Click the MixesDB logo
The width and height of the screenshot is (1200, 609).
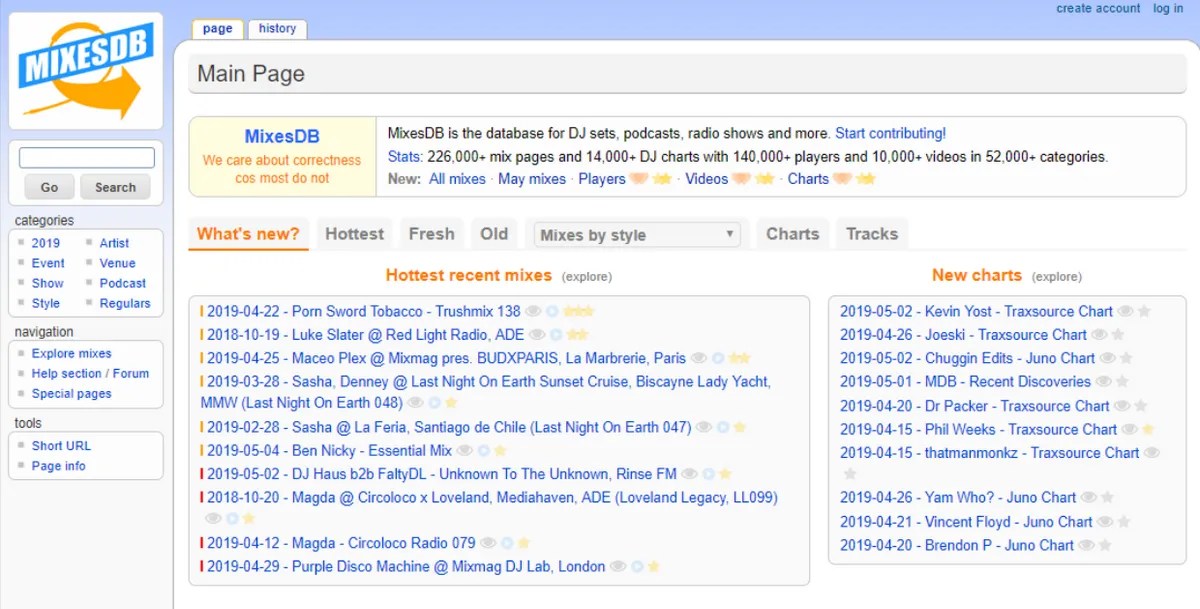coord(85,69)
